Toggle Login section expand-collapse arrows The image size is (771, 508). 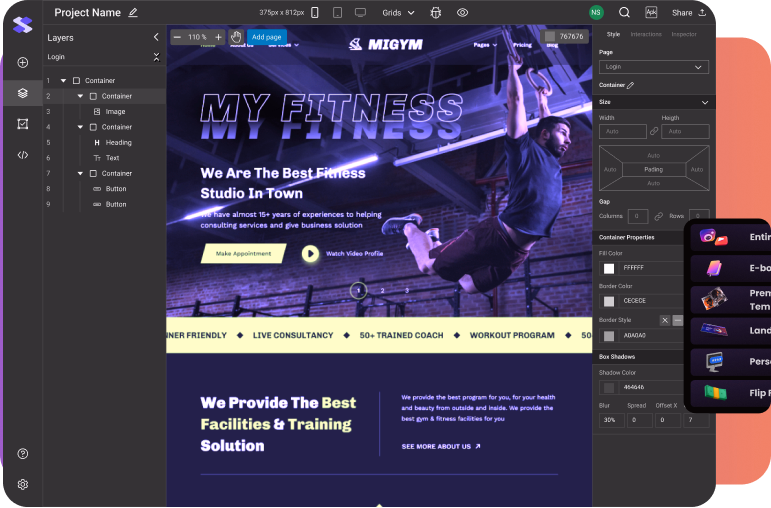pos(156,57)
